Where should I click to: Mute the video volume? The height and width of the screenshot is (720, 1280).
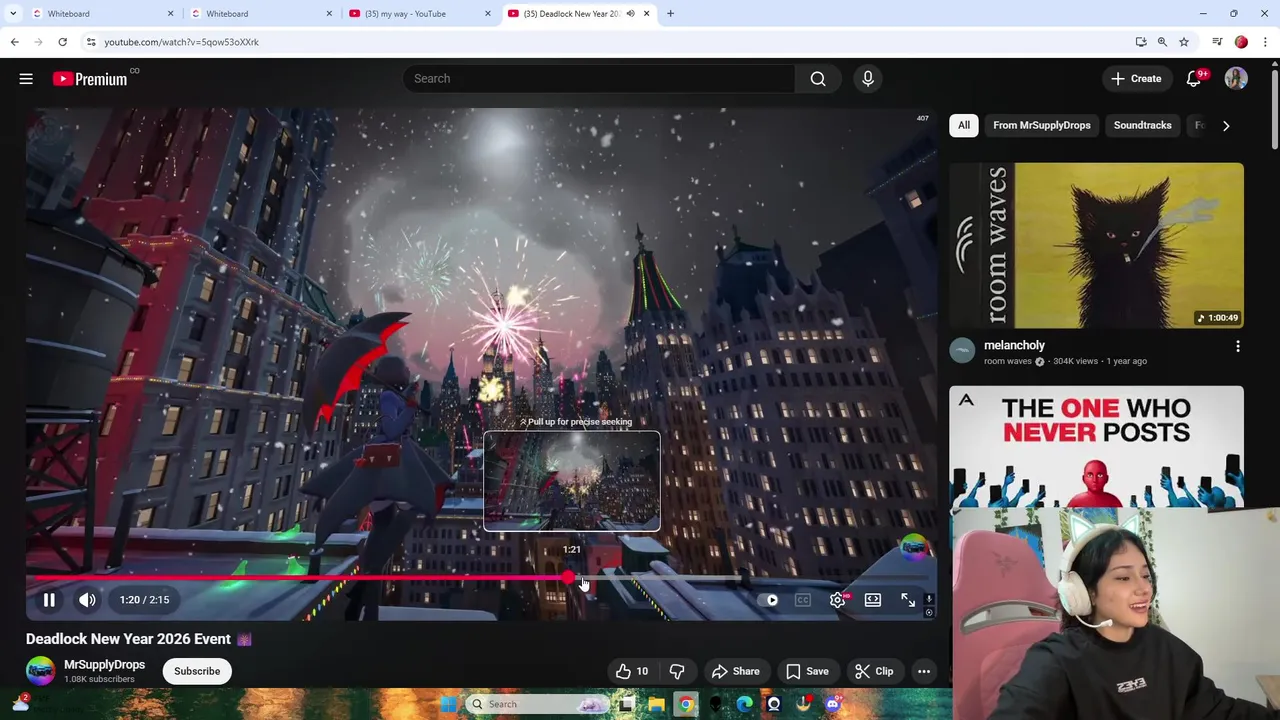[x=87, y=600]
